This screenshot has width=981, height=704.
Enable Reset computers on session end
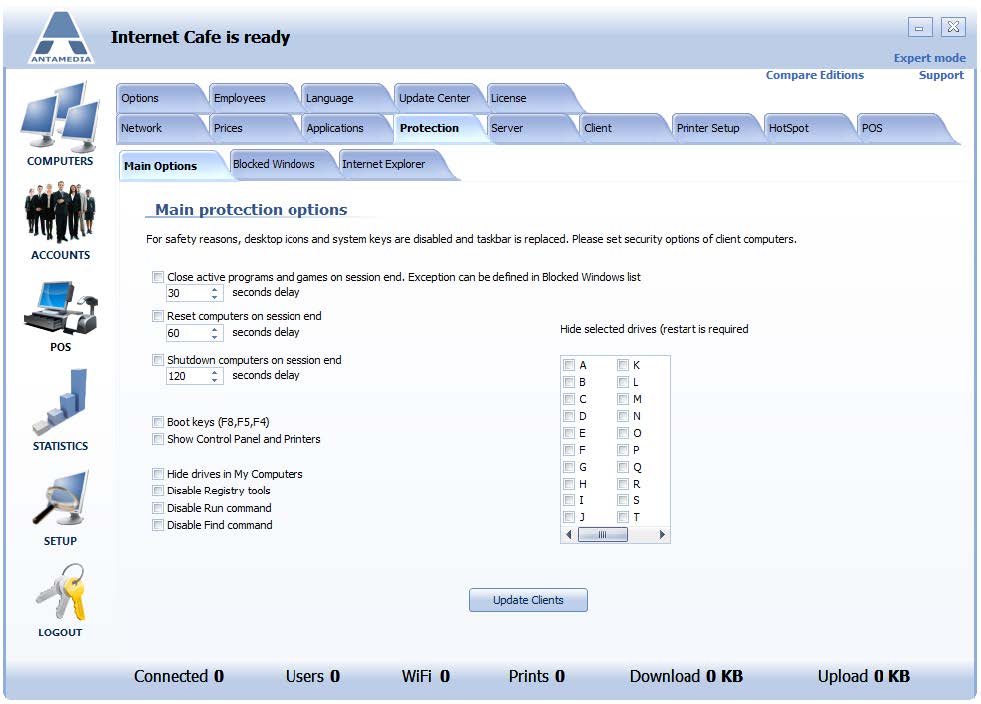[x=158, y=316]
